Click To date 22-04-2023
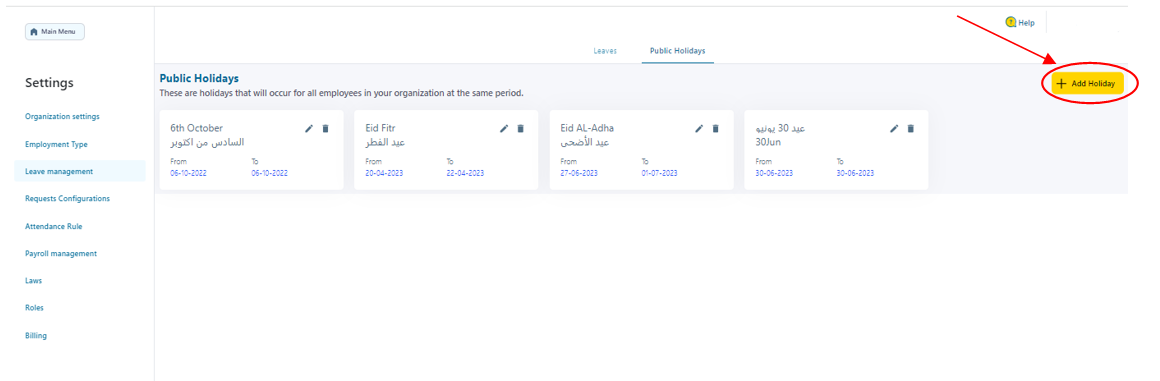The height and width of the screenshot is (381, 1160). click(x=465, y=173)
